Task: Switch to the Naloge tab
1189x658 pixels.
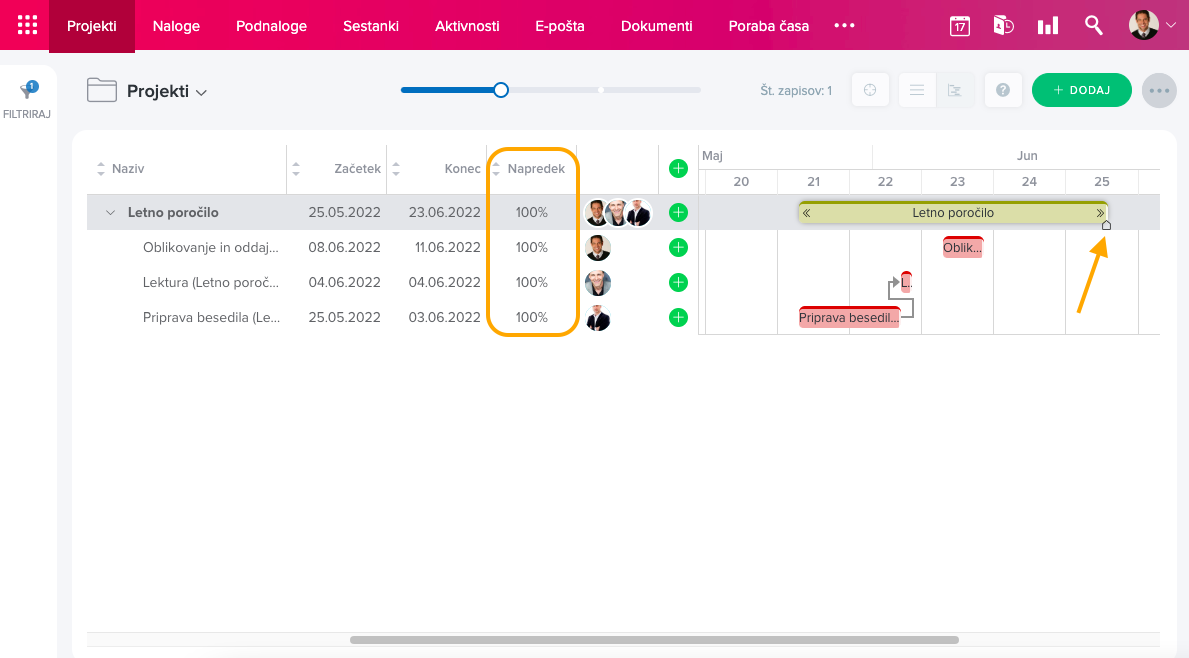Action: [x=176, y=26]
